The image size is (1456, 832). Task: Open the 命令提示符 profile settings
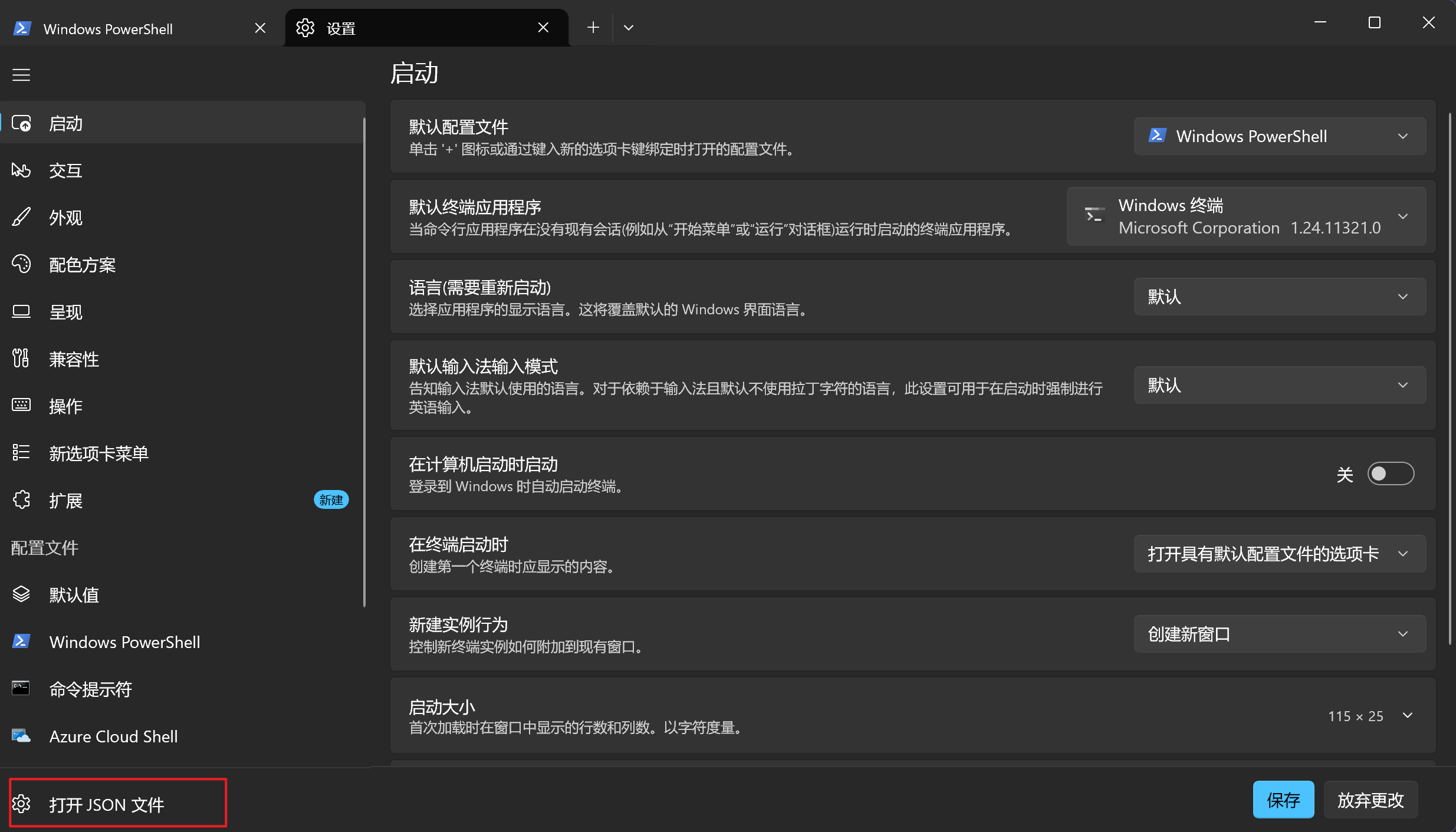183,689
